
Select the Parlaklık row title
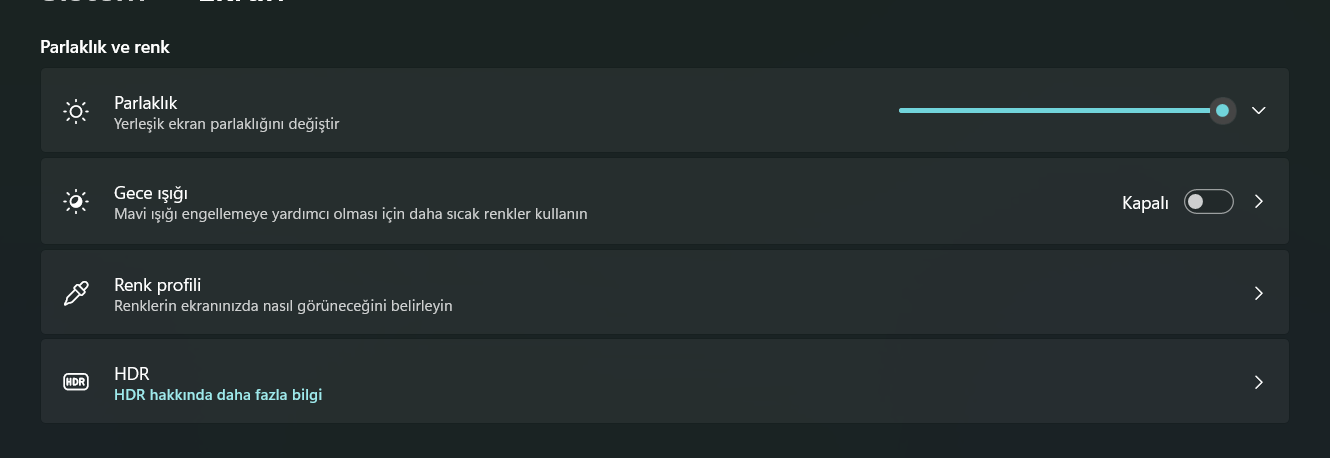tap(146, 102)
